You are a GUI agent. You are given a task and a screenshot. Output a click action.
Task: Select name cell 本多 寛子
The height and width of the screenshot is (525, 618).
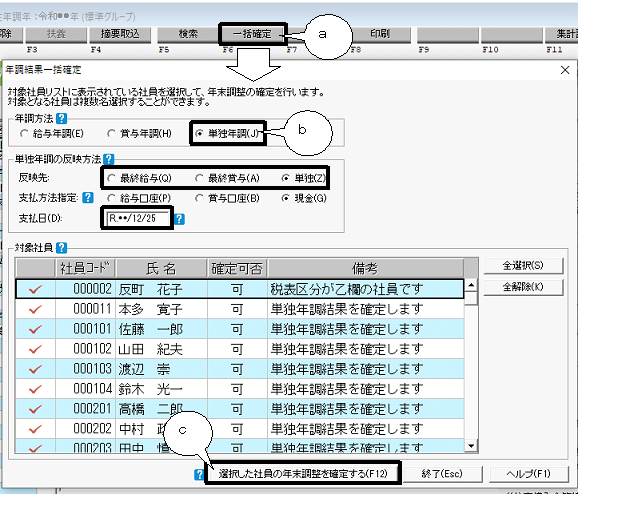point(161,309)
